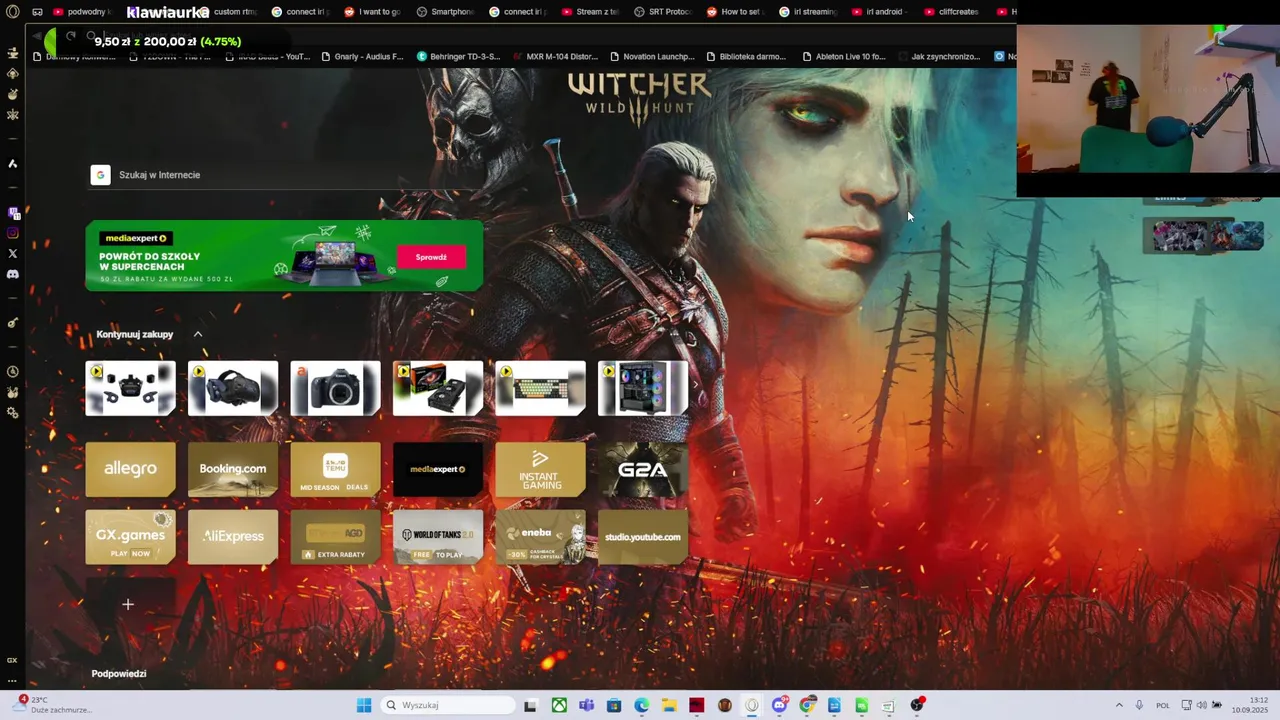Image resolution: width=1280 pixels, height=720 pixels.
Task: Open the World of Tanks speed dial tile
Action: [438, 537]
